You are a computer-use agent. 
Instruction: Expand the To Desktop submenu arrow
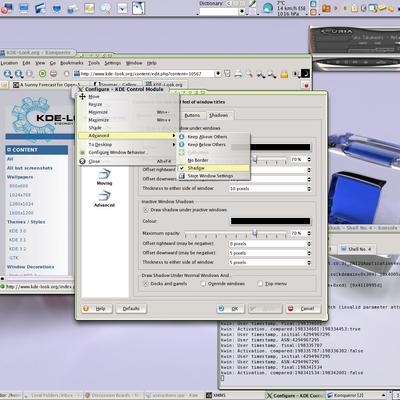[x=174, y=145]
